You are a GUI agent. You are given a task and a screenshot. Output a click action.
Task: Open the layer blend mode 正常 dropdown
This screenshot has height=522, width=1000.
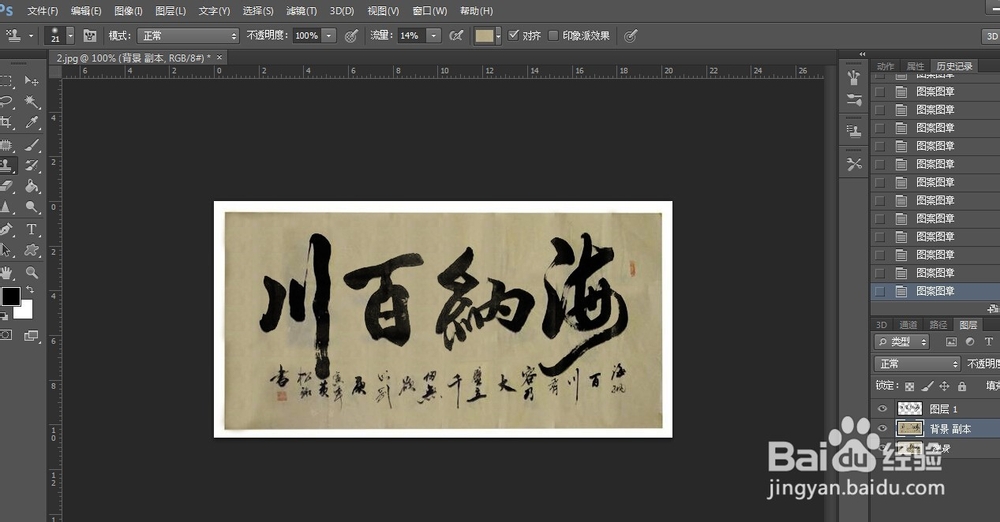pos(917,364)
